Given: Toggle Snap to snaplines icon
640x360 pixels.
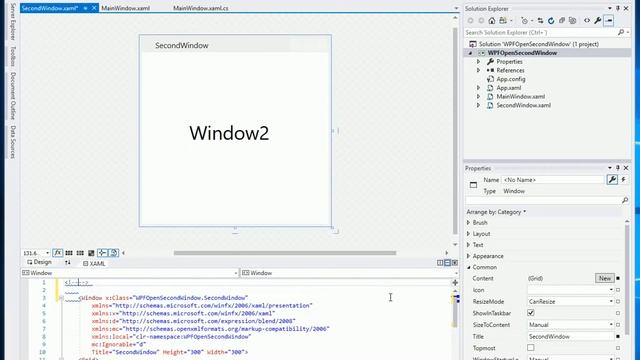Looking at the screenshot, I should pyautogui.click(x=102, y=253).
